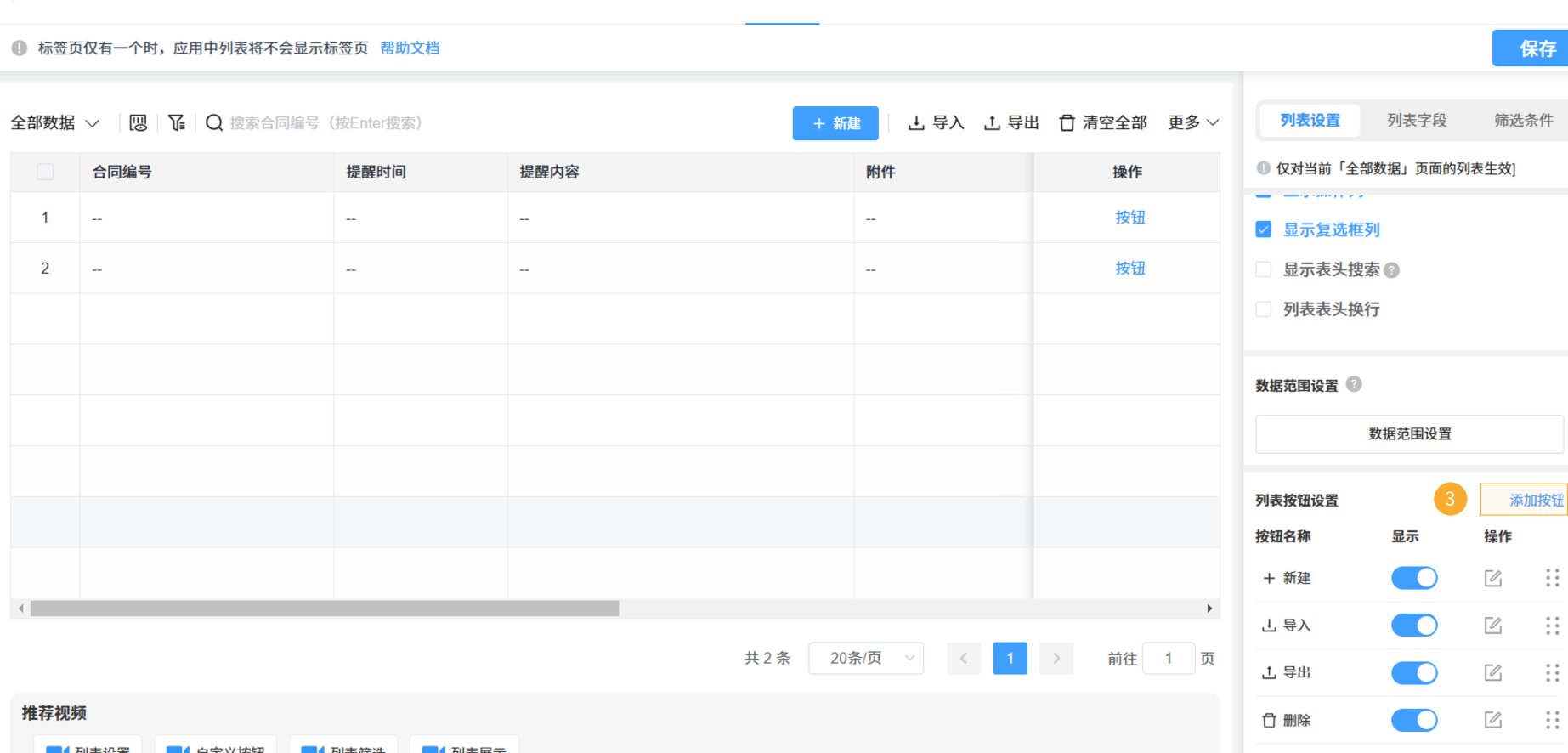Go to next page arrow
This screenshot has height=753, width=1568.
coord(1056,658)
